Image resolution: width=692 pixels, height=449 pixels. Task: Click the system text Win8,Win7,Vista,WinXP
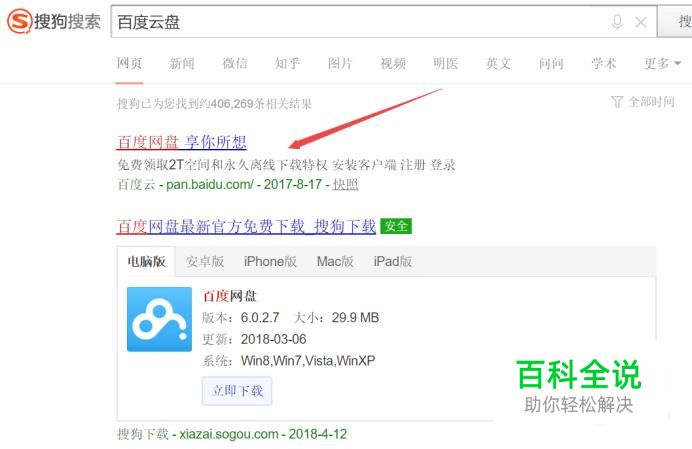(x=308, y=361)
